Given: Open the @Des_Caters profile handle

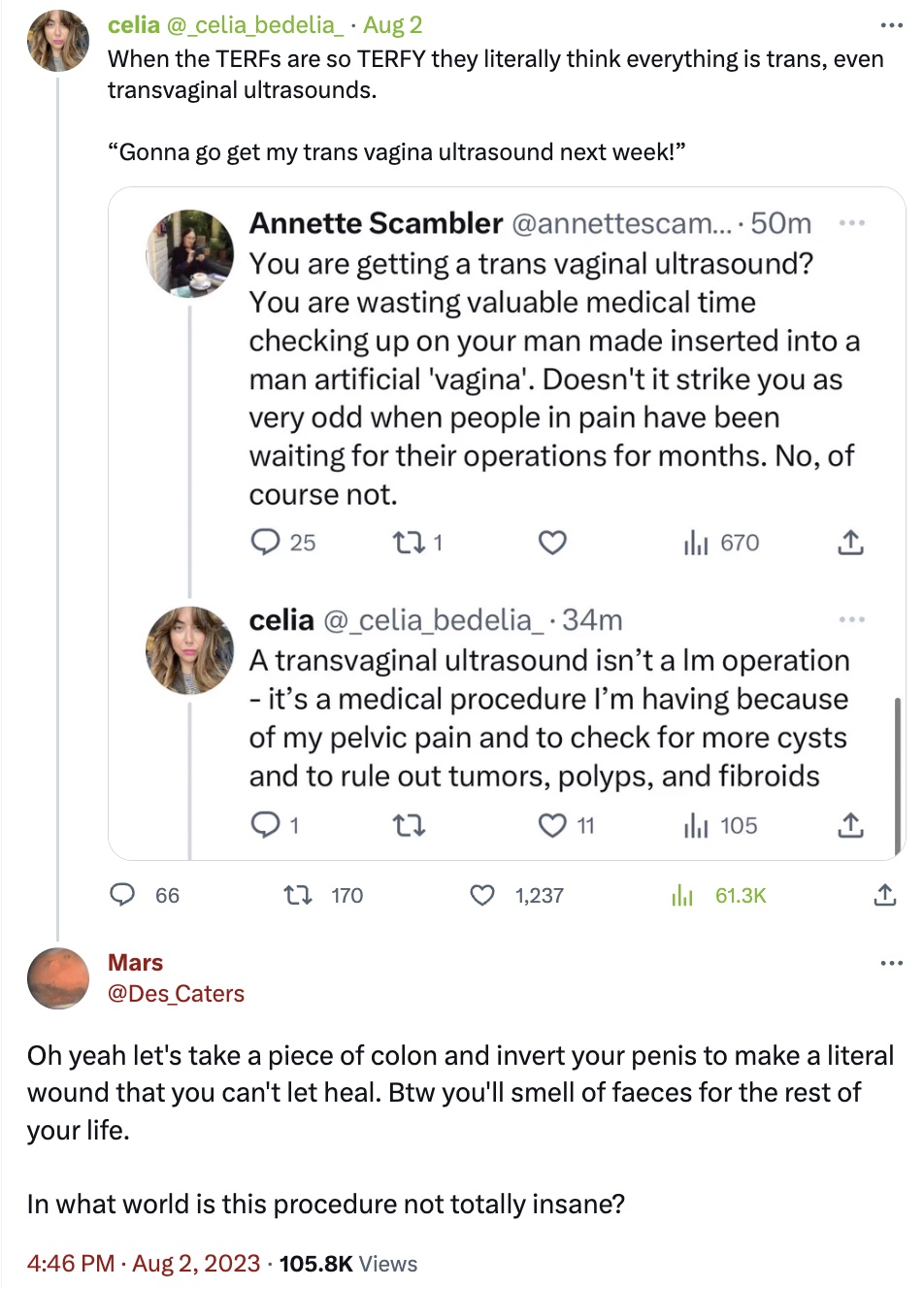Looking at the screenshot, I should click(176, 994).
